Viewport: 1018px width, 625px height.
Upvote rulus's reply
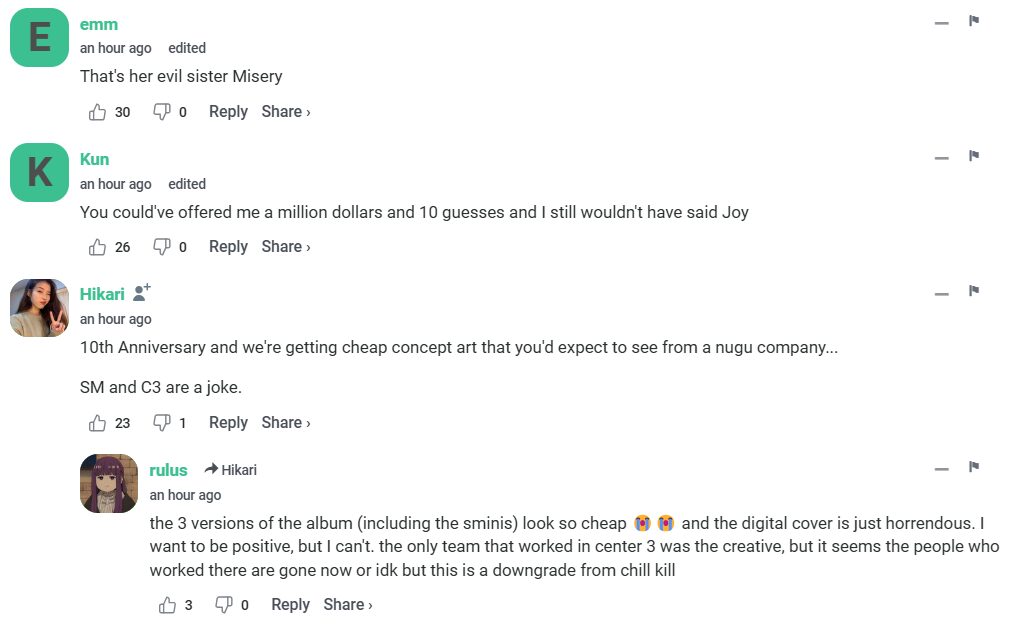pyautogui.click(x=167, y=605)
